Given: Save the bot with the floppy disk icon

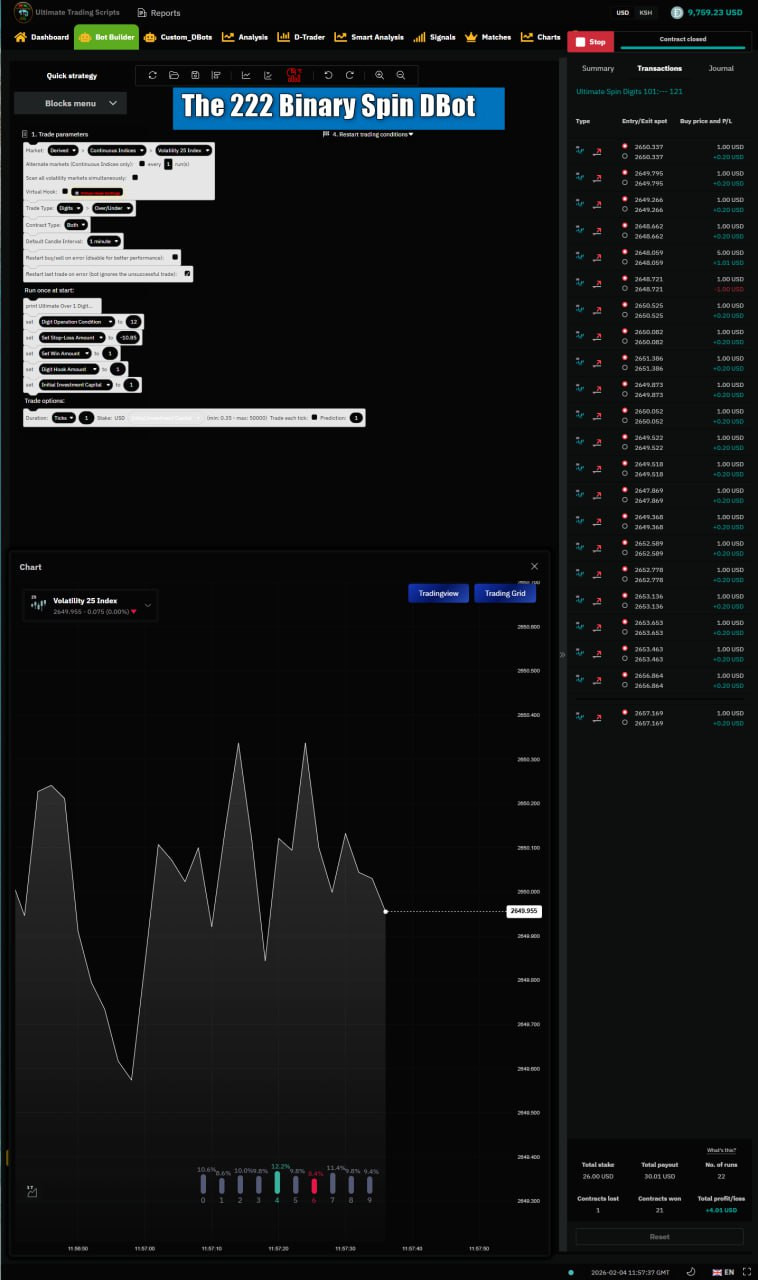Looking at the screenshot, I should [195, 75].
